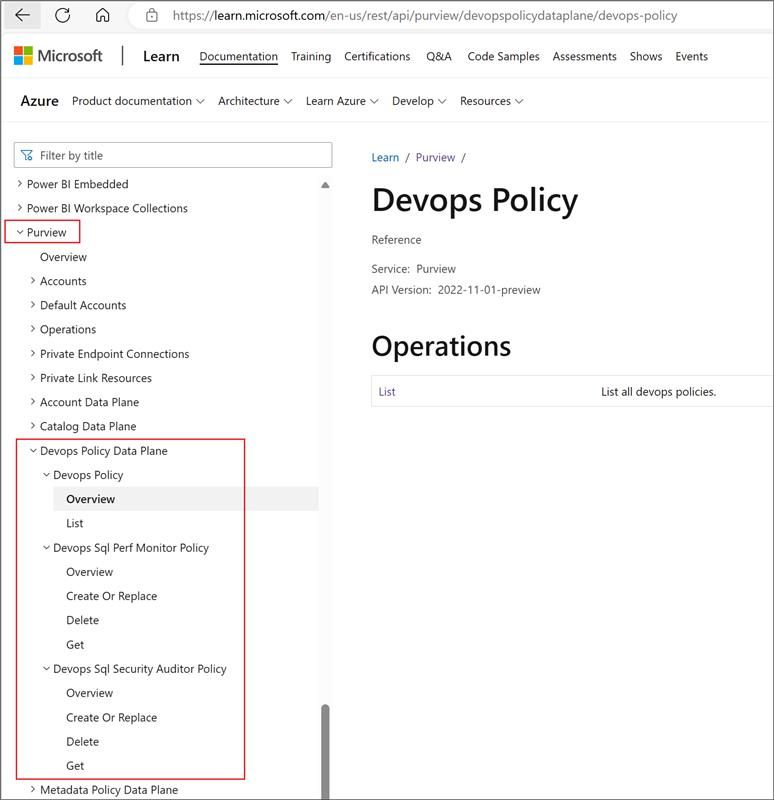Open the Q&A section
The width and height of the screenshot is (774, 800).
click(437, 56)
